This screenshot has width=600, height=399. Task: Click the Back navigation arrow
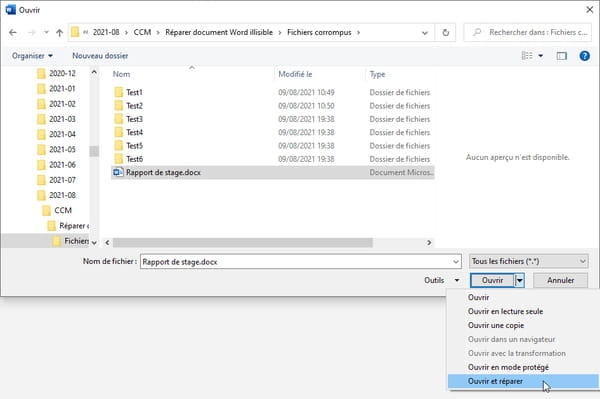(x=13, y=33)
